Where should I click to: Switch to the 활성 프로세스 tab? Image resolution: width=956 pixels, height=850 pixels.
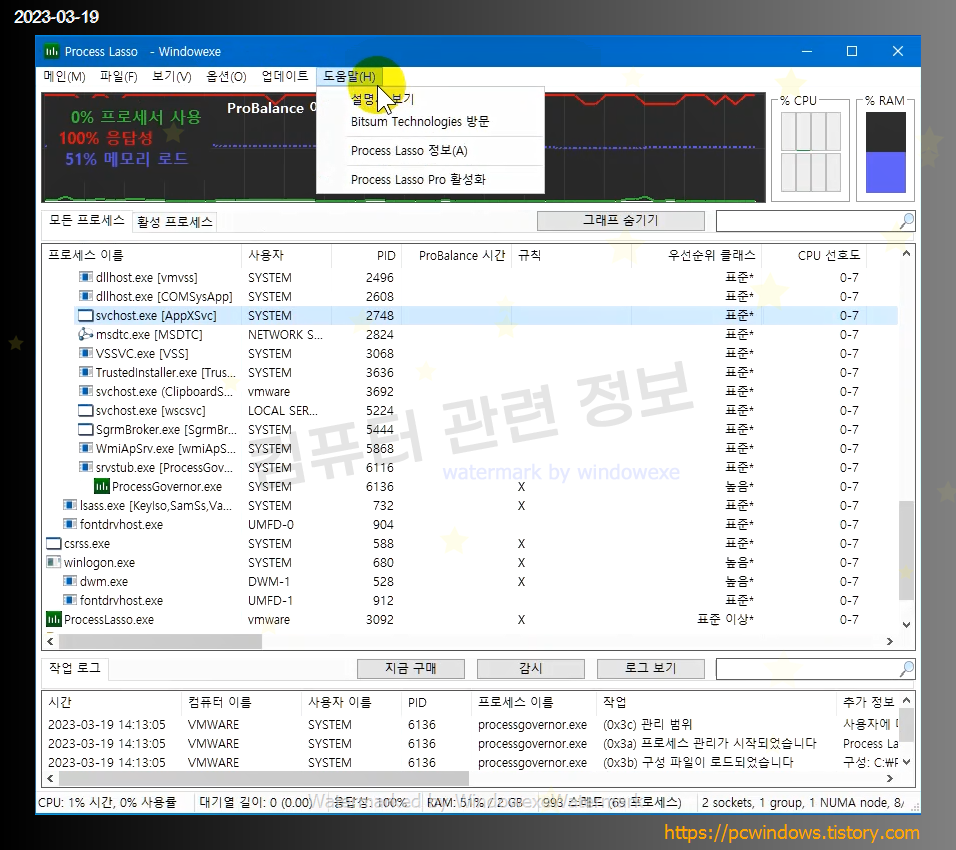pos(175,222)
